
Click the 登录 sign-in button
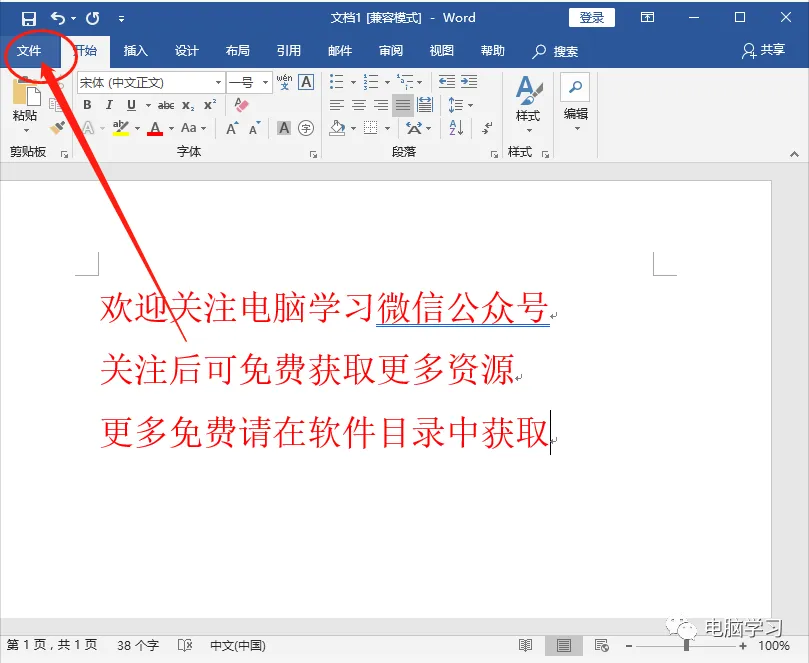(x=592, y=18)
